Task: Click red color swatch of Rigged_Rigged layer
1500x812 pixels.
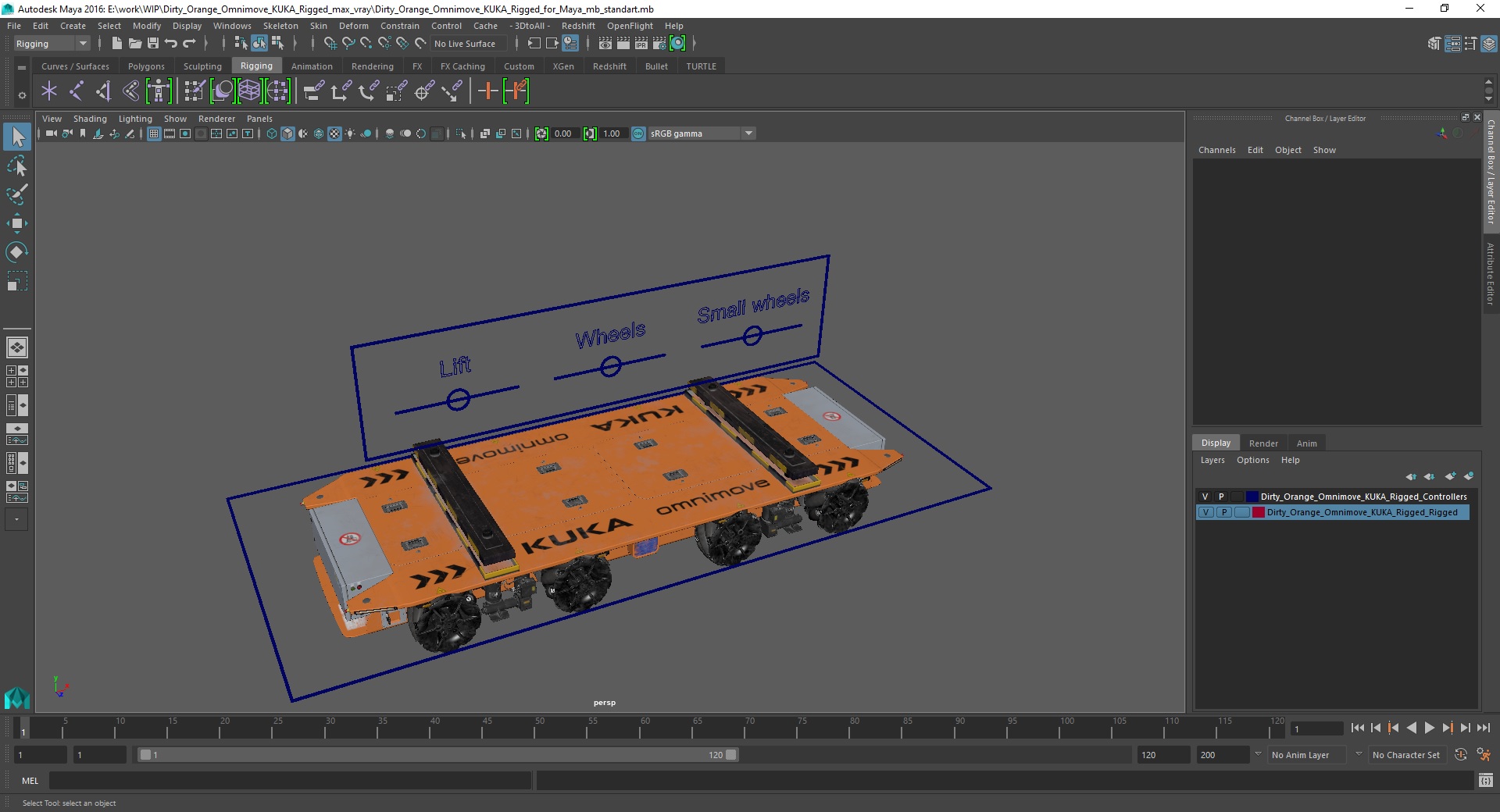Action: point(1258,512)
